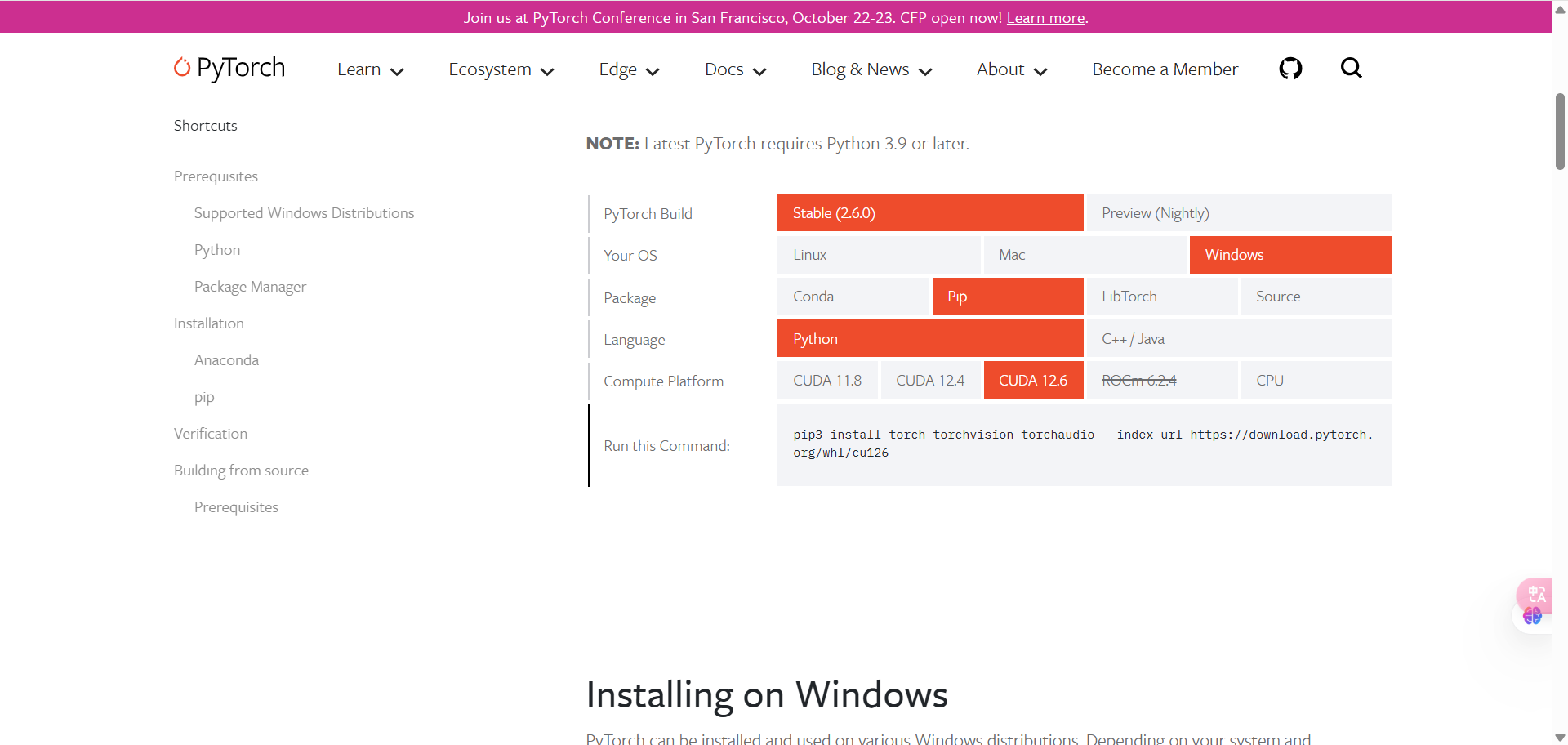Click the Language row label
The image size is (1568, 745).
pyautogui.click(x=634, y=340)
